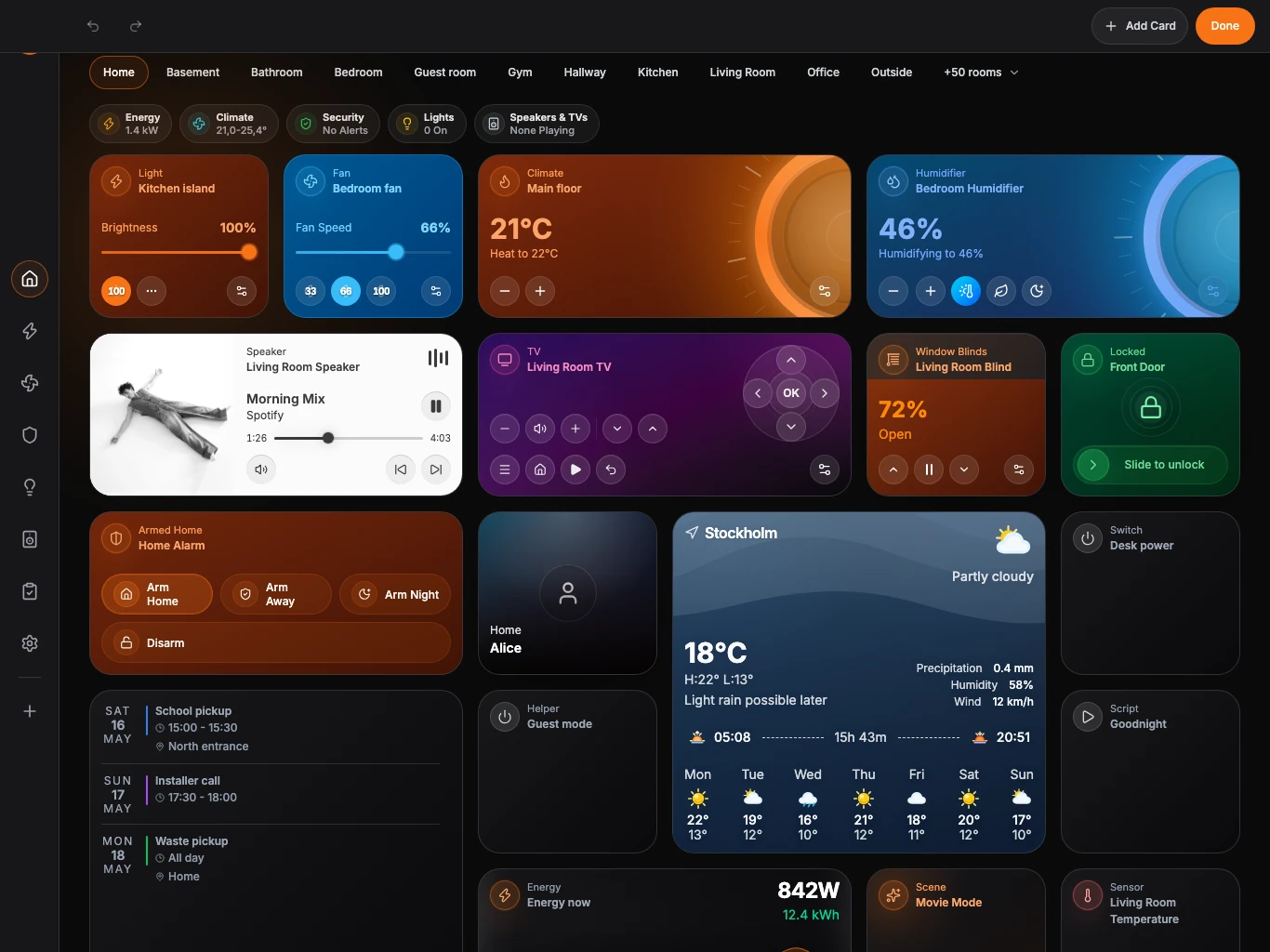Seek Morning Mix playback progress bar

coord(348,438)
